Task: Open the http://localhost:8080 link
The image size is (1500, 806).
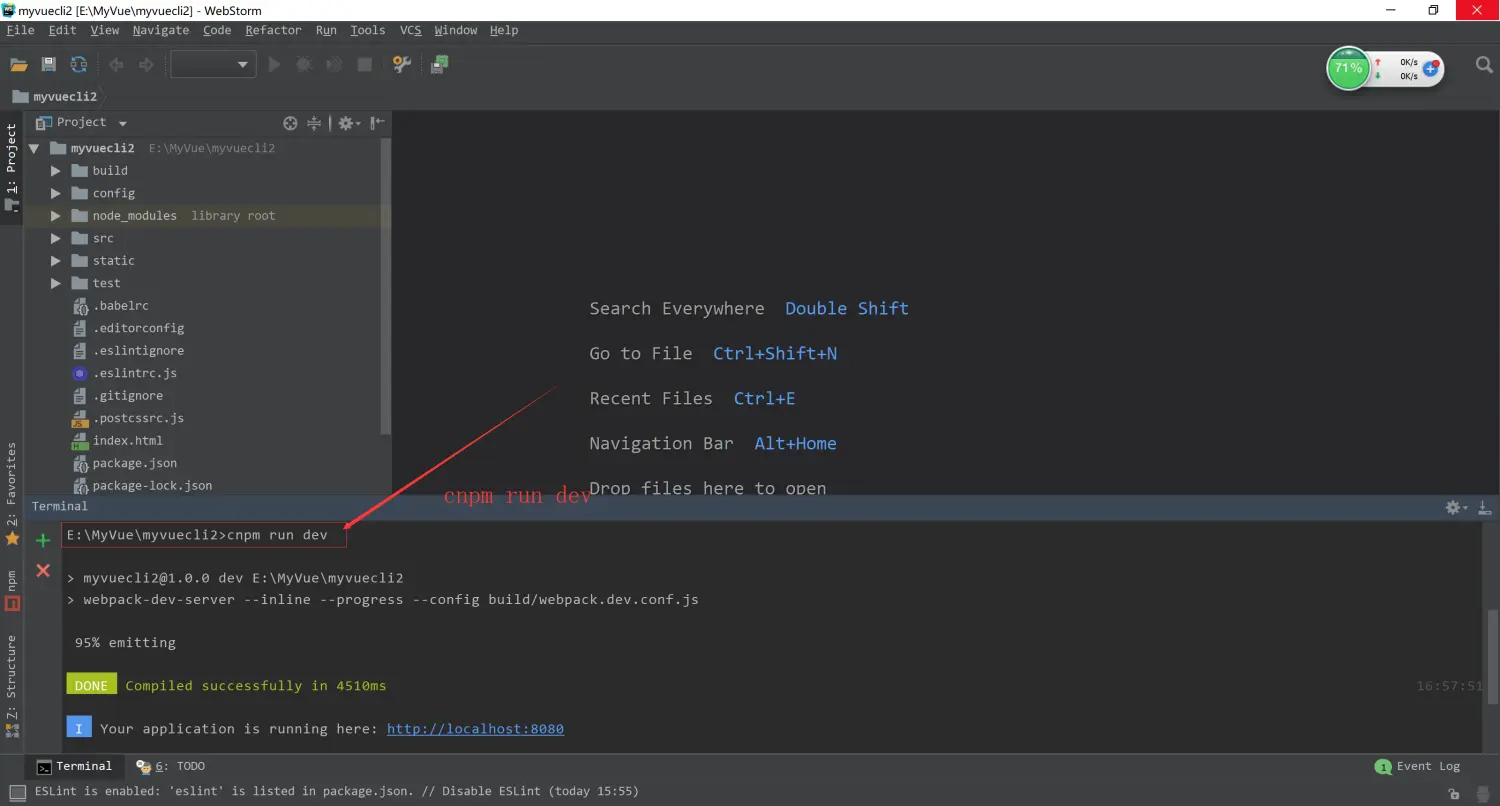Action: (x=475, y=729)
